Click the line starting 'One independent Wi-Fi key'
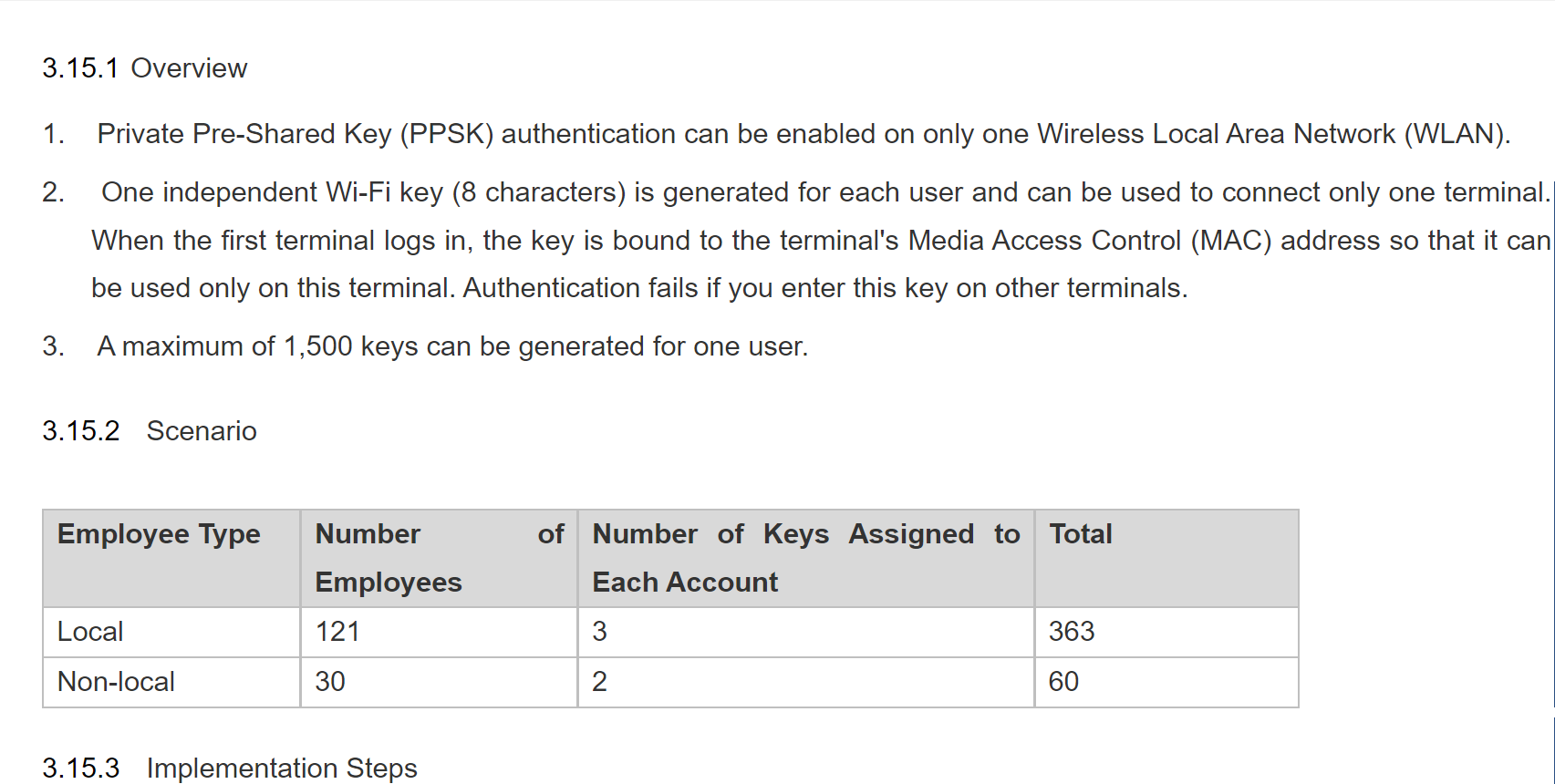 (825, 192)
